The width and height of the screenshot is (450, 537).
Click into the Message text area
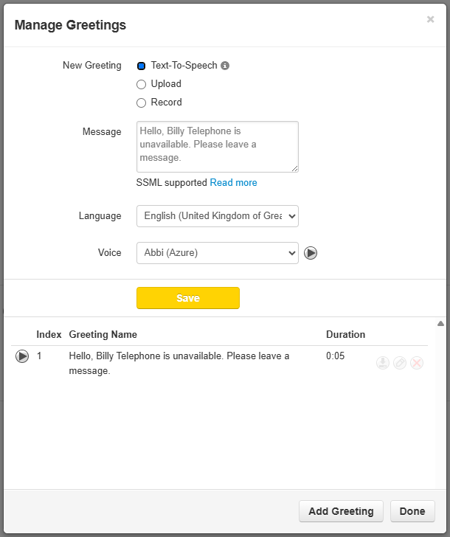point(217,147)
